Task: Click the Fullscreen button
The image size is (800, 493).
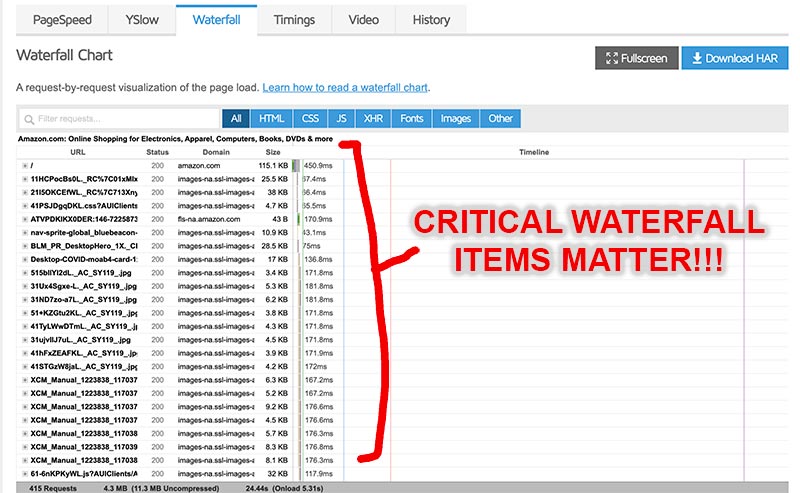Action: (636, 58)
